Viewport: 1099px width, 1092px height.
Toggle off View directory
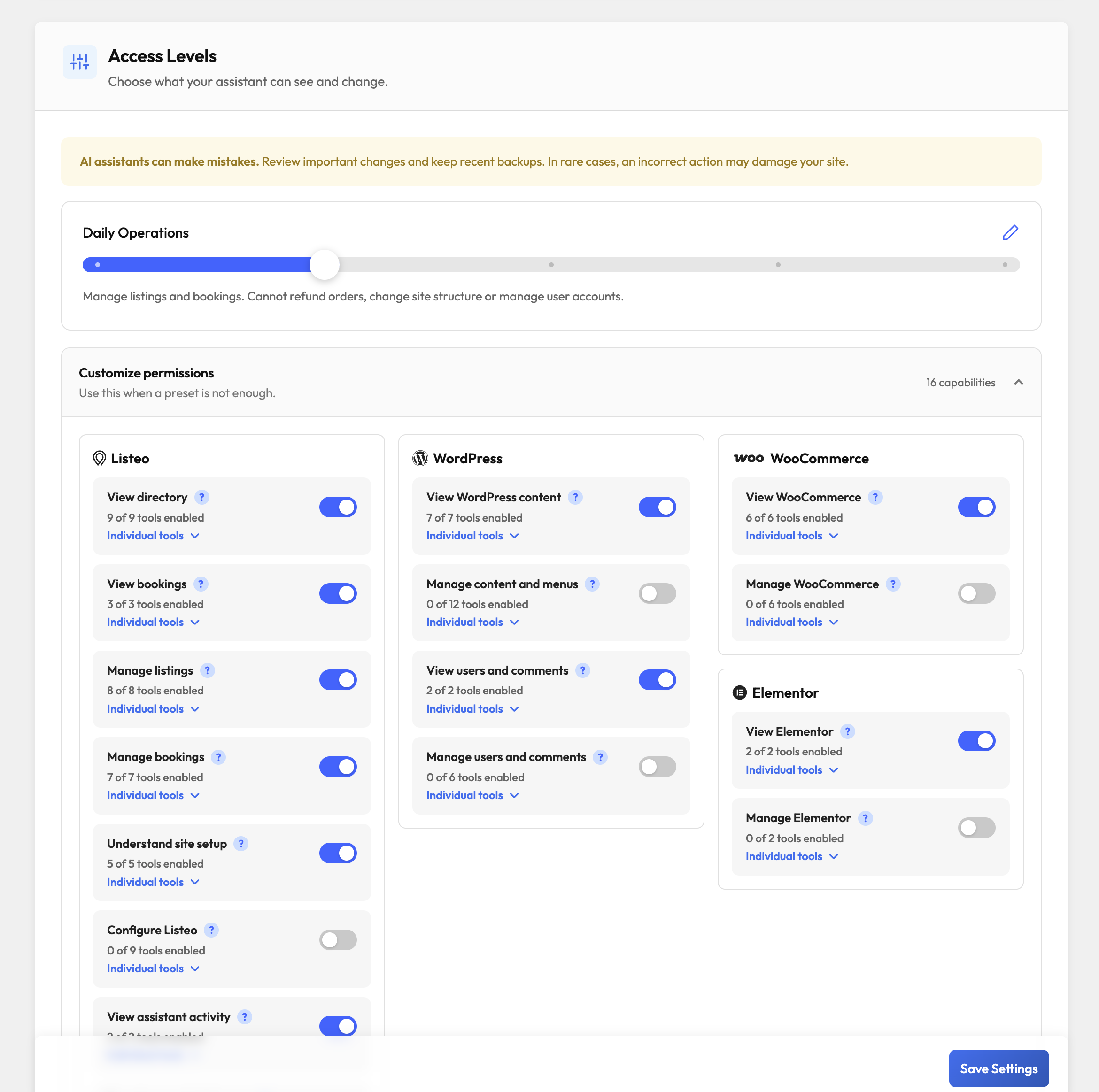pyautogui.click(x=338, y=507)
